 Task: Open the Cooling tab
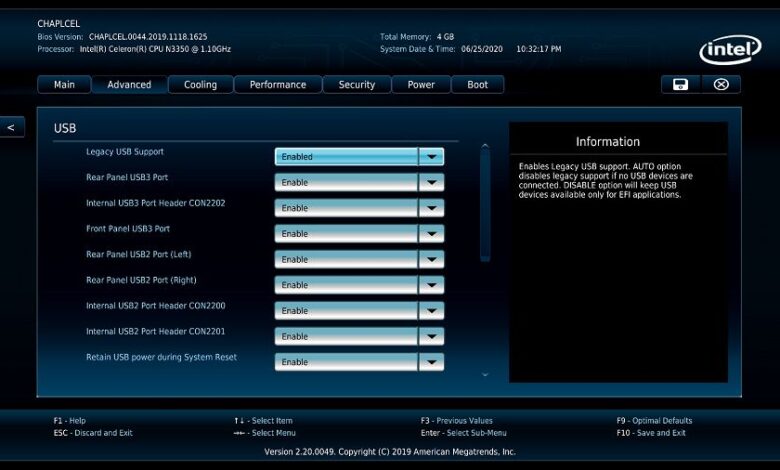coord(200,85)
